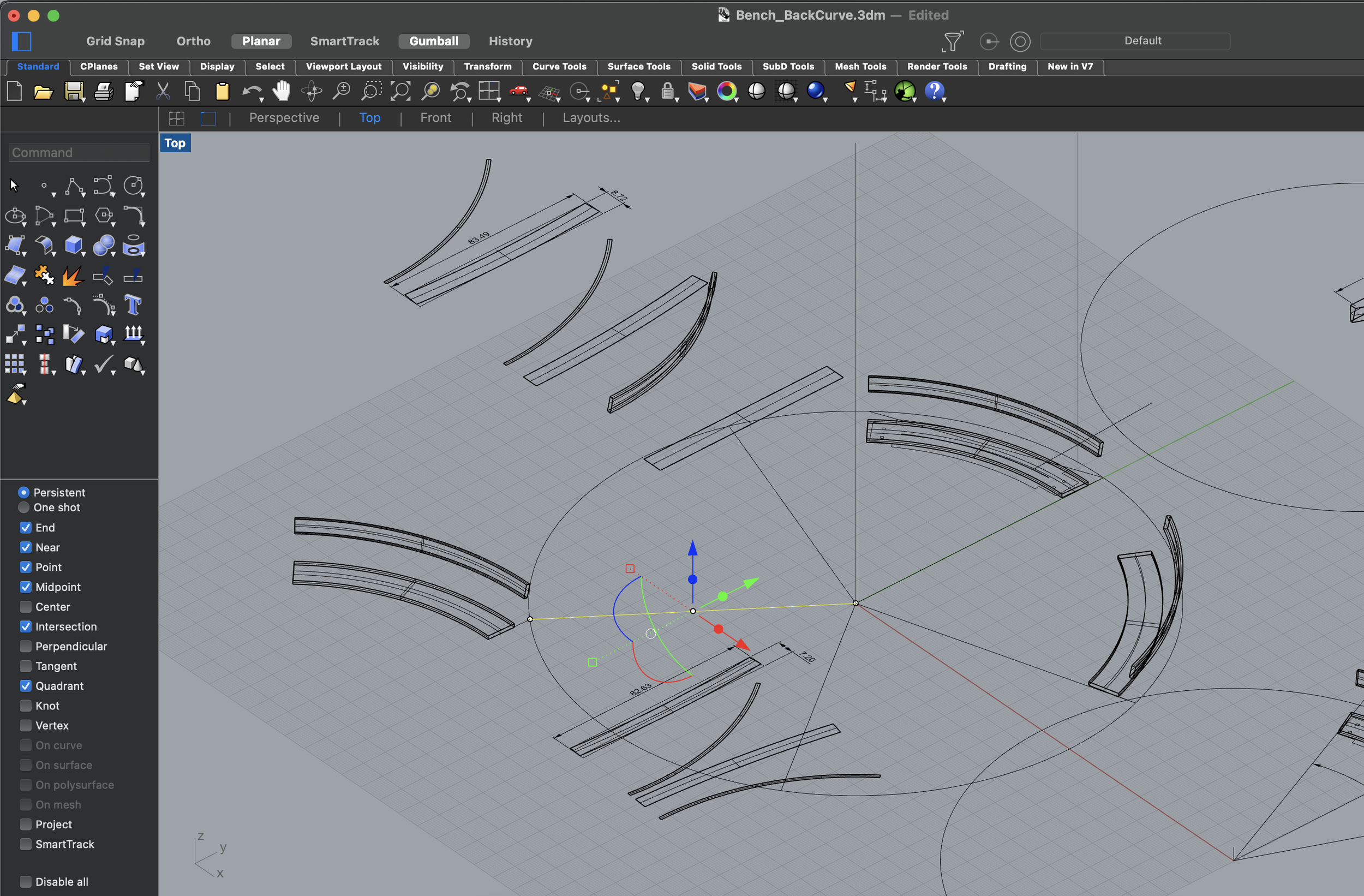
Task: Click the 83.49 dimension text
Action: pos(478,238)
